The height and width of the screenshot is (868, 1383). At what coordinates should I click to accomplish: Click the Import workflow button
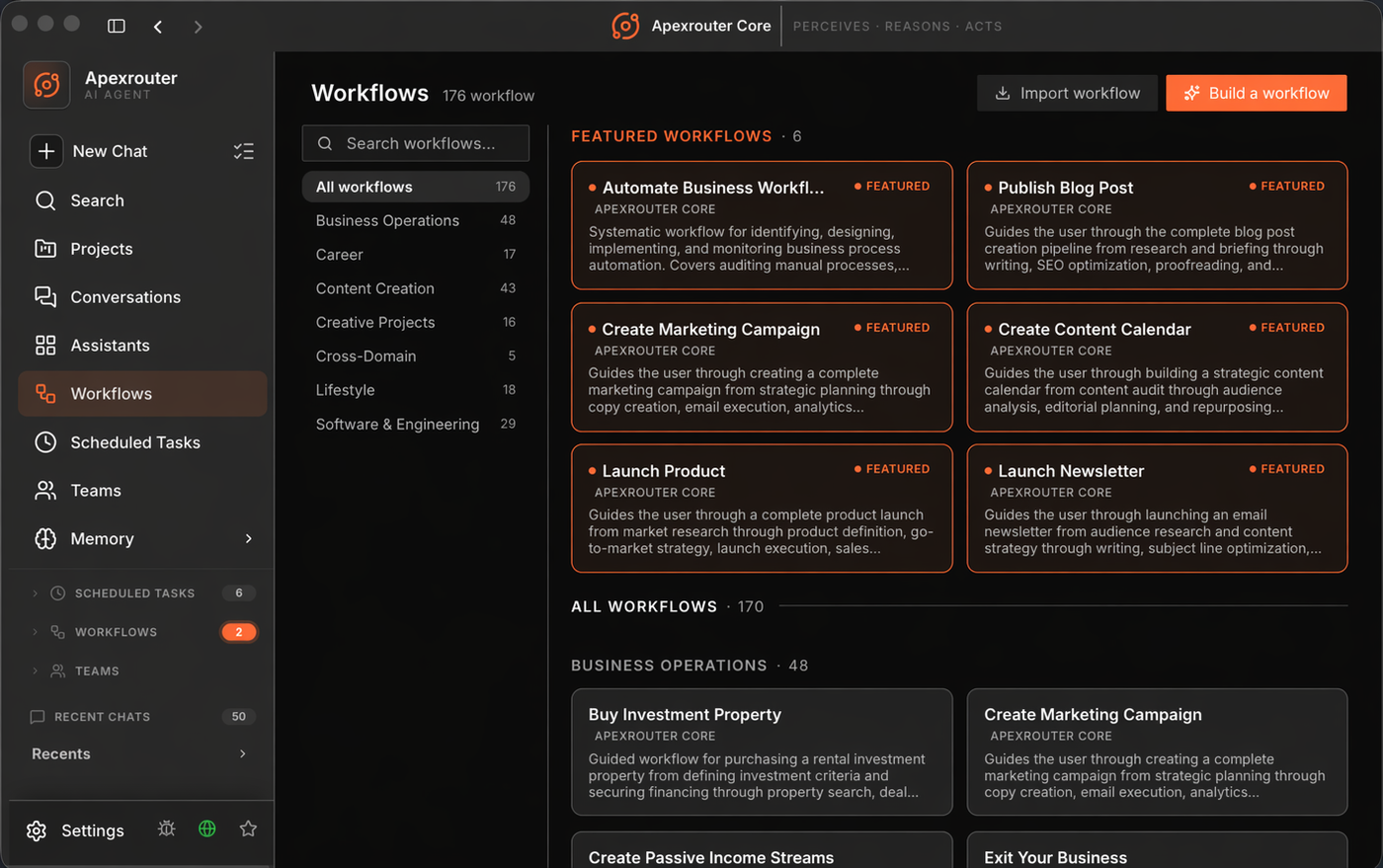tap(1067, 93)
